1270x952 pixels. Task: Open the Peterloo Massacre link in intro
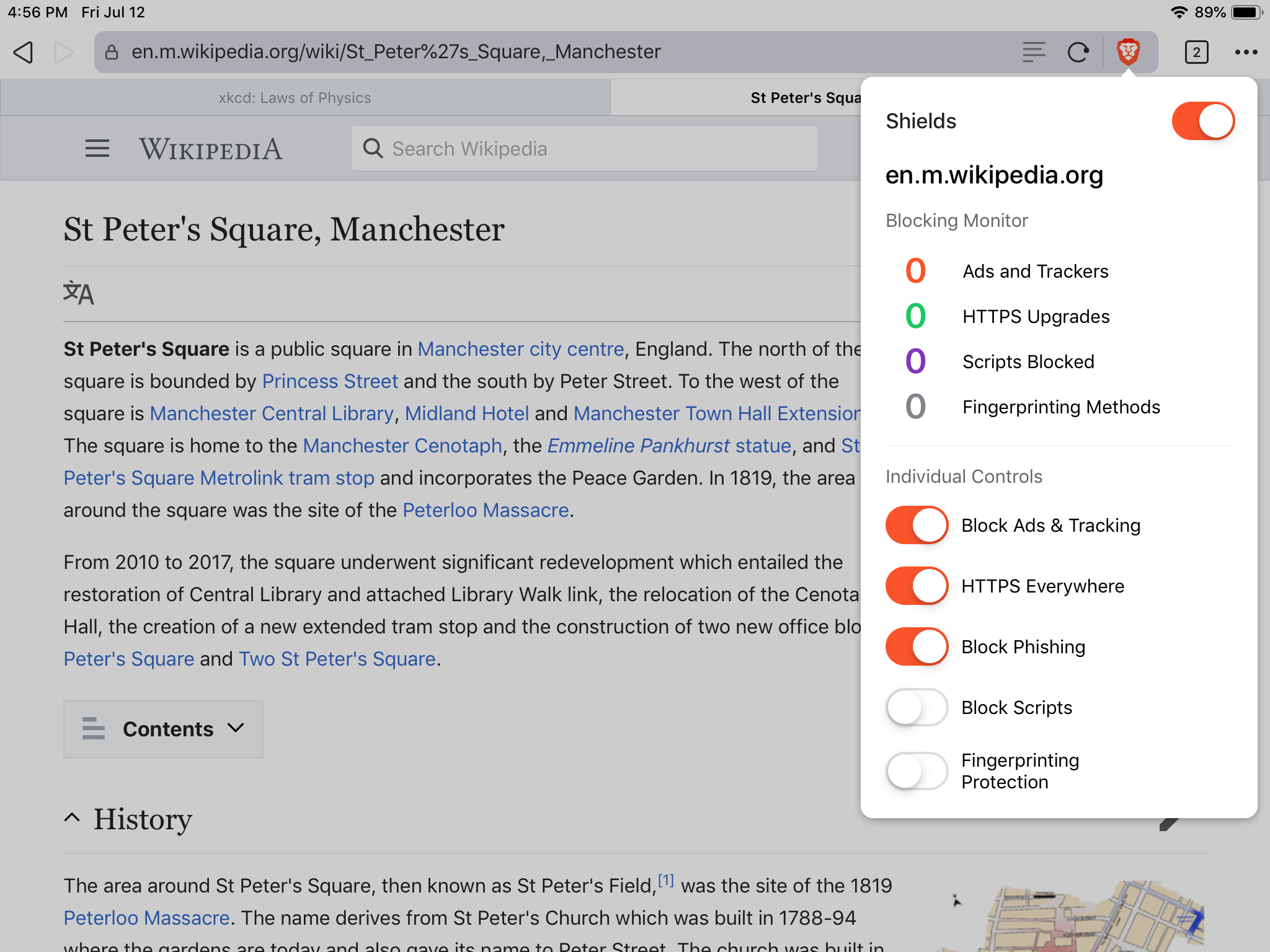click(x=486, y=510)
